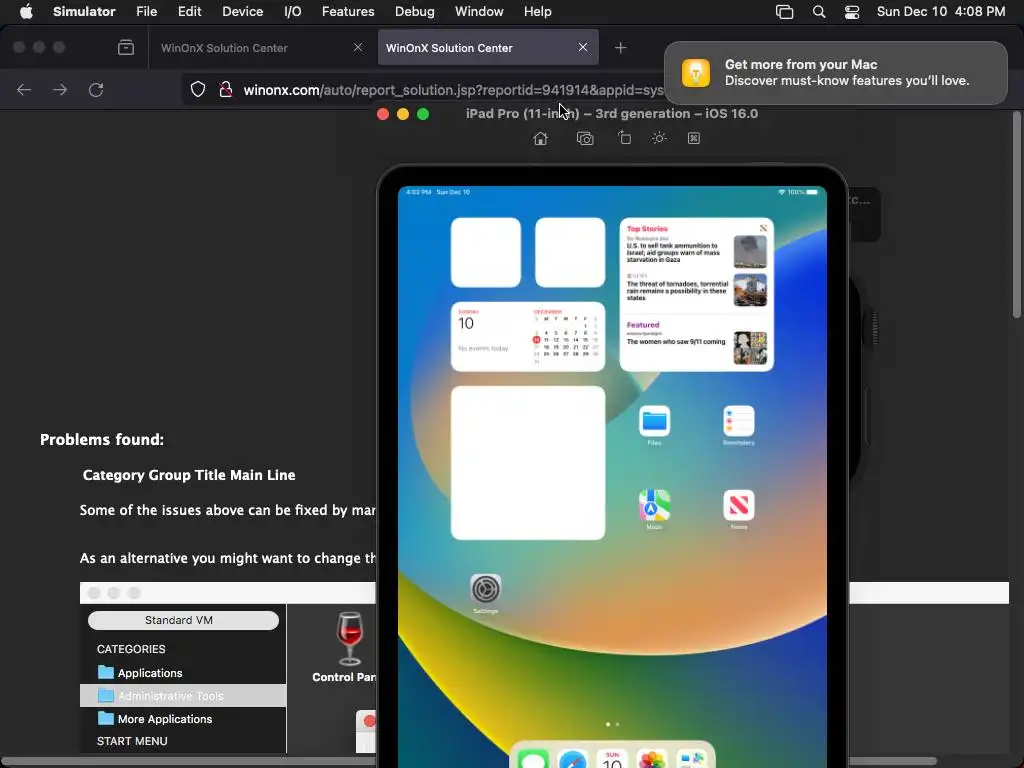Open the Edit menu

(189, 12)
